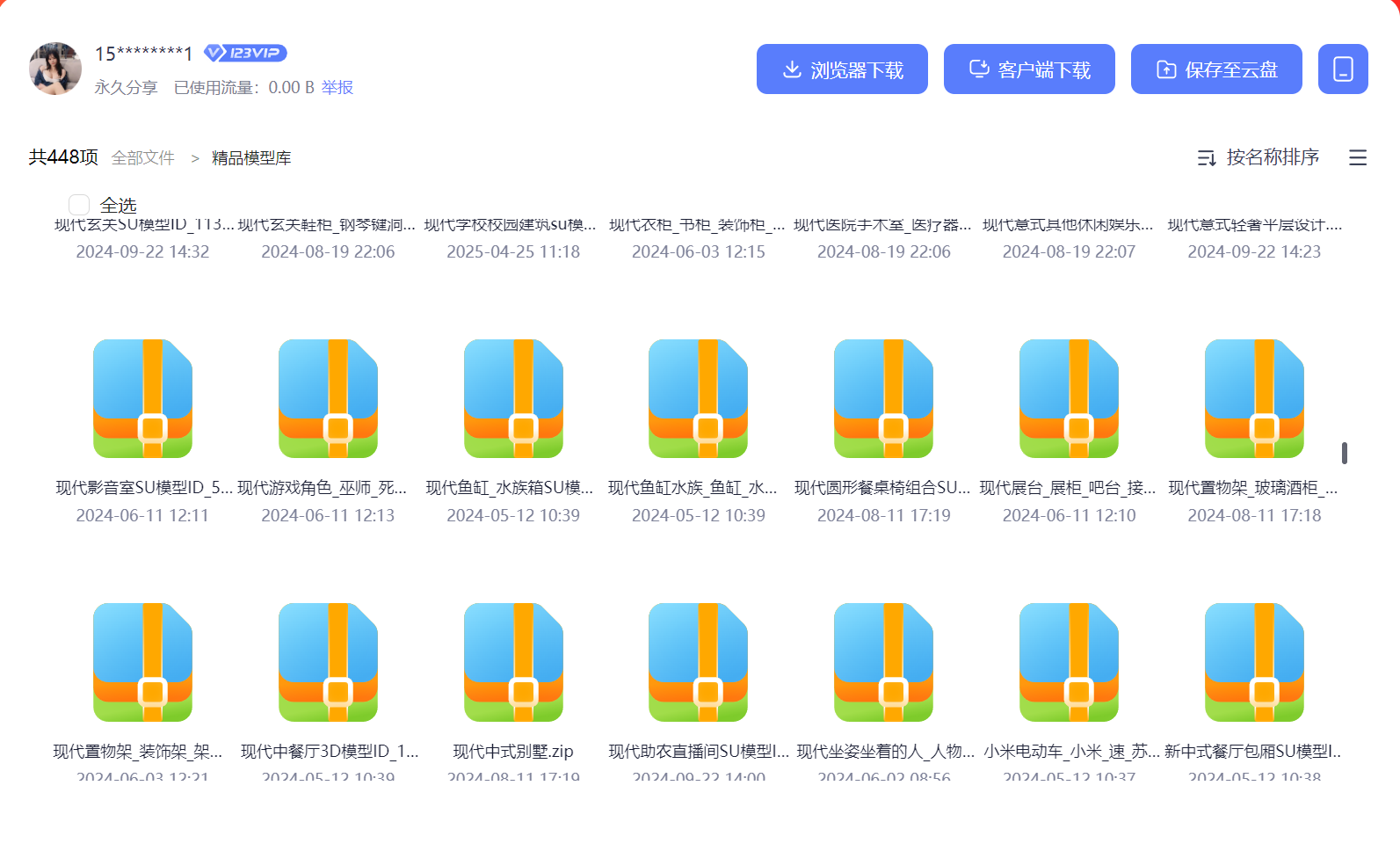Click the 举报 report link

tap(337, 87)
